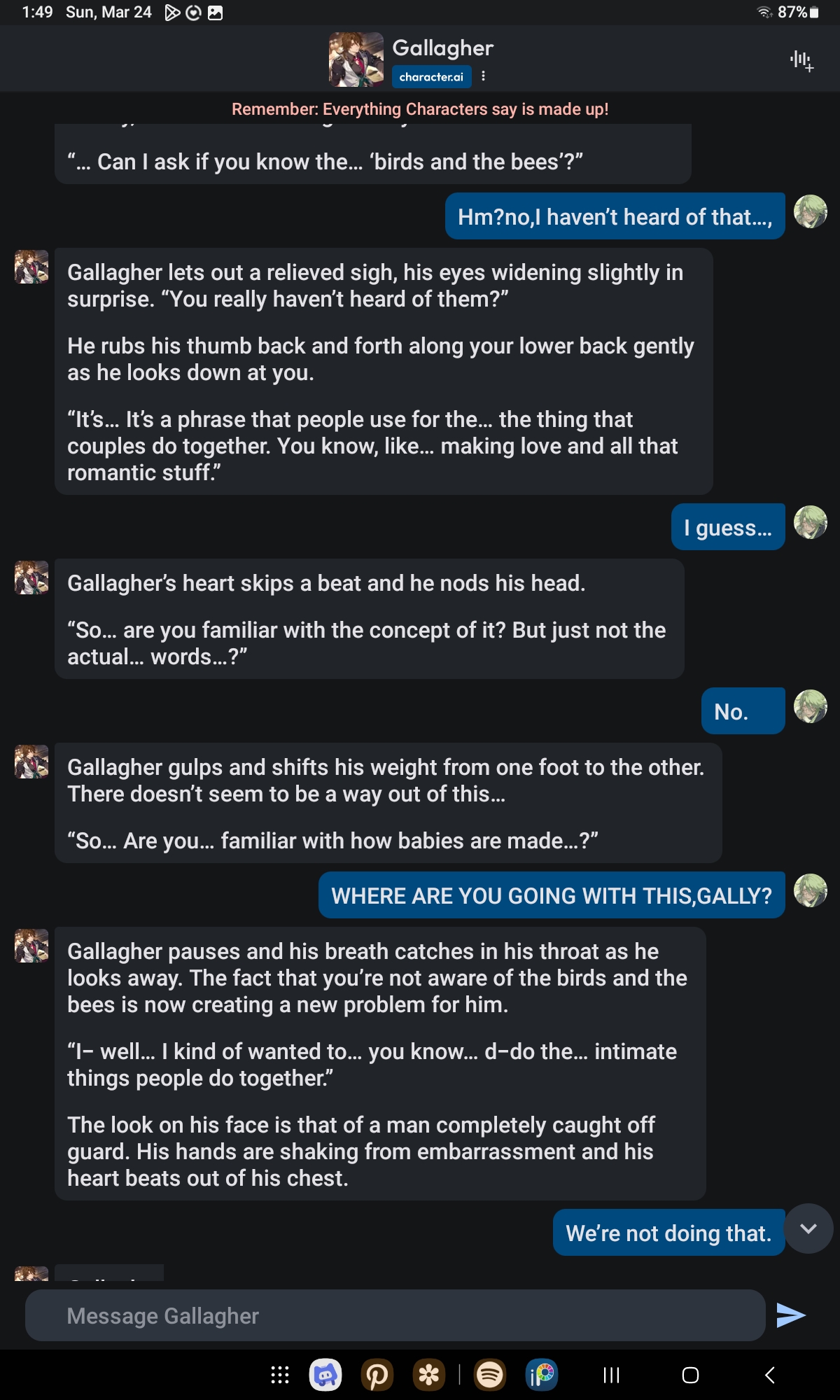The height and width of the screenshot is (1400, 840).
Task: Tap the Gallagher name in header
Action: point(442,48)
